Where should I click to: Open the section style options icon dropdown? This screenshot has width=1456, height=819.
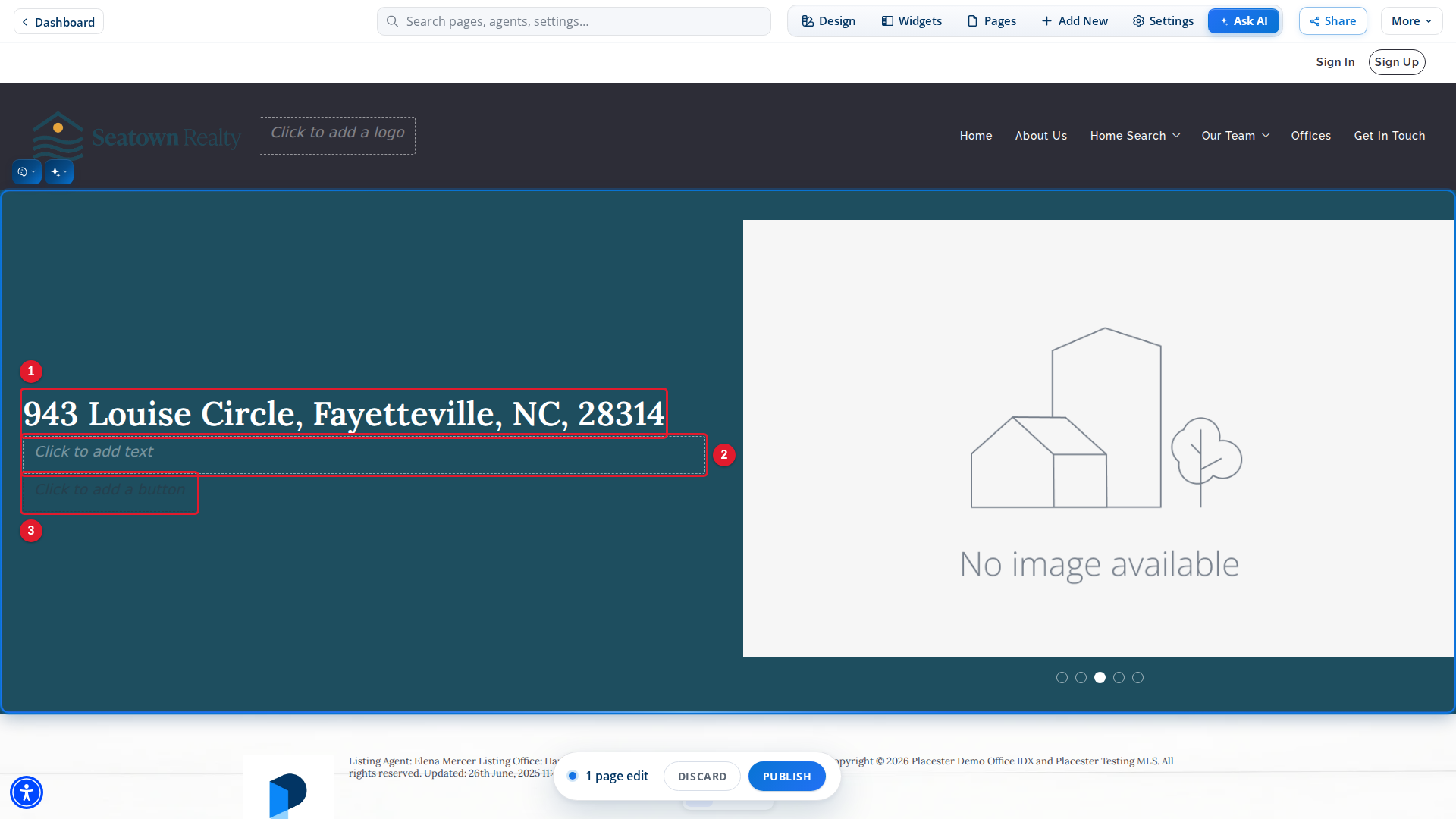(27, 172)
